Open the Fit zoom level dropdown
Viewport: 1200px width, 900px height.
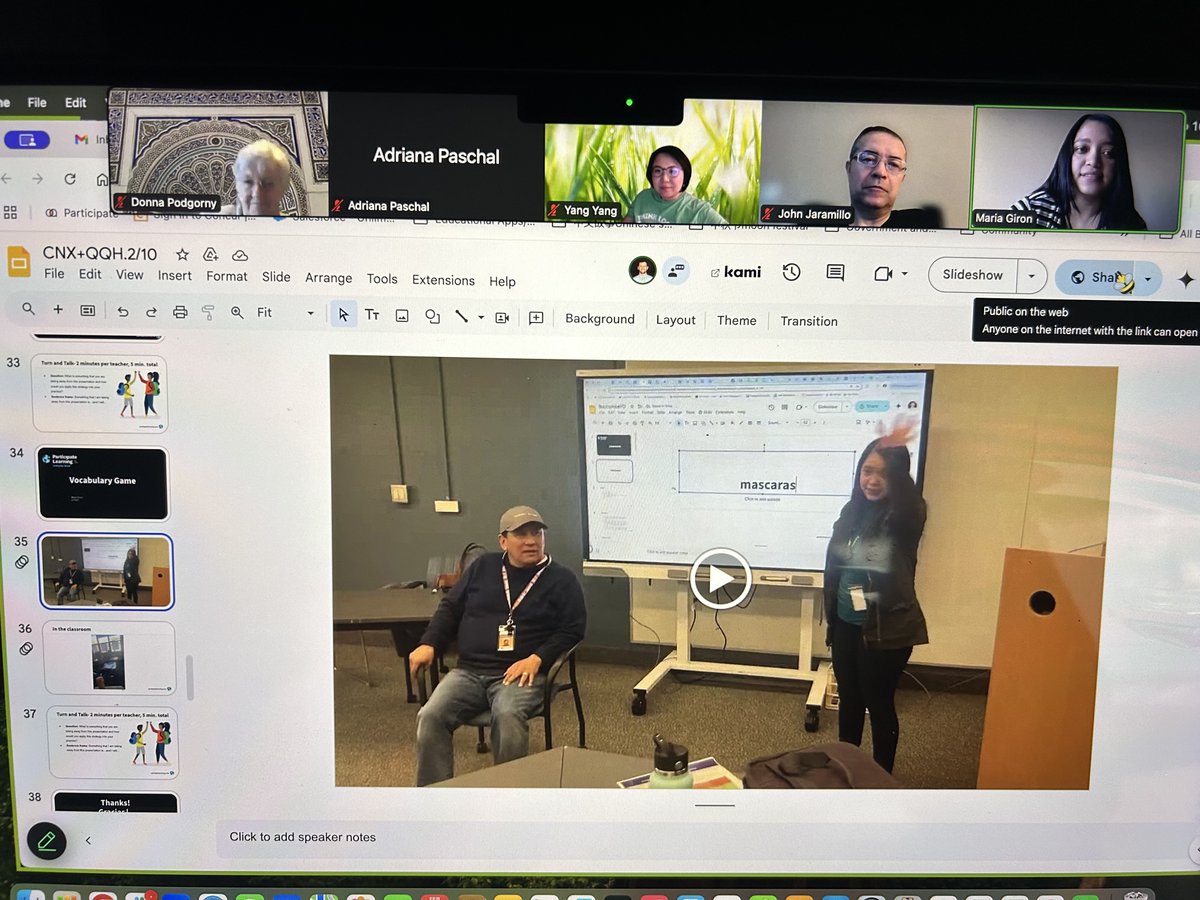click(285, 313)
